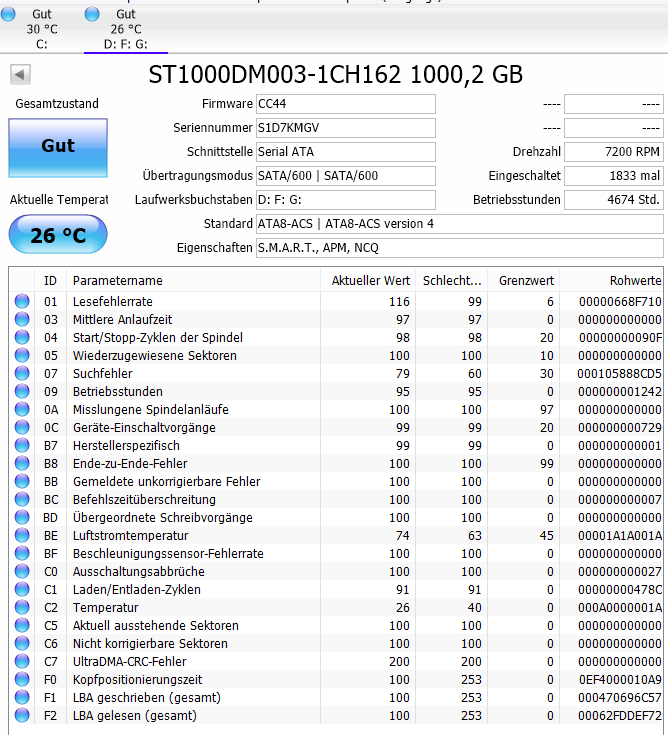This screenshot has width=668, height=735.
Task: Click raw value 0EF4000010A9
Action: point(620,679)
